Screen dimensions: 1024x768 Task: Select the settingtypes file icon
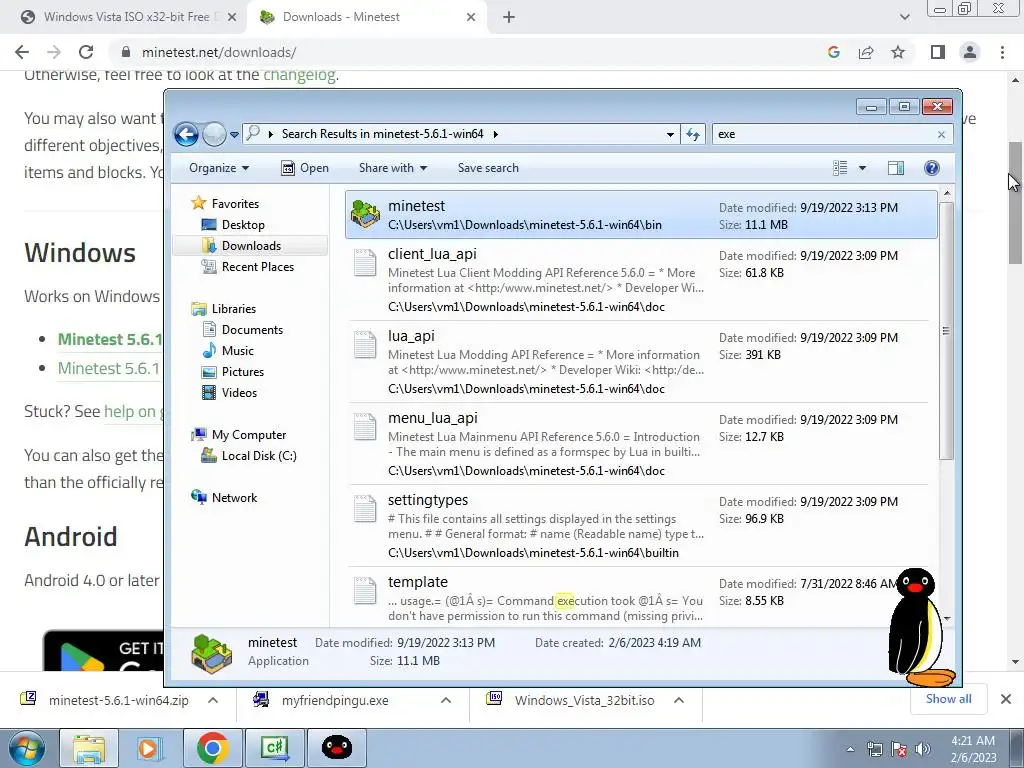click(365, 509)
